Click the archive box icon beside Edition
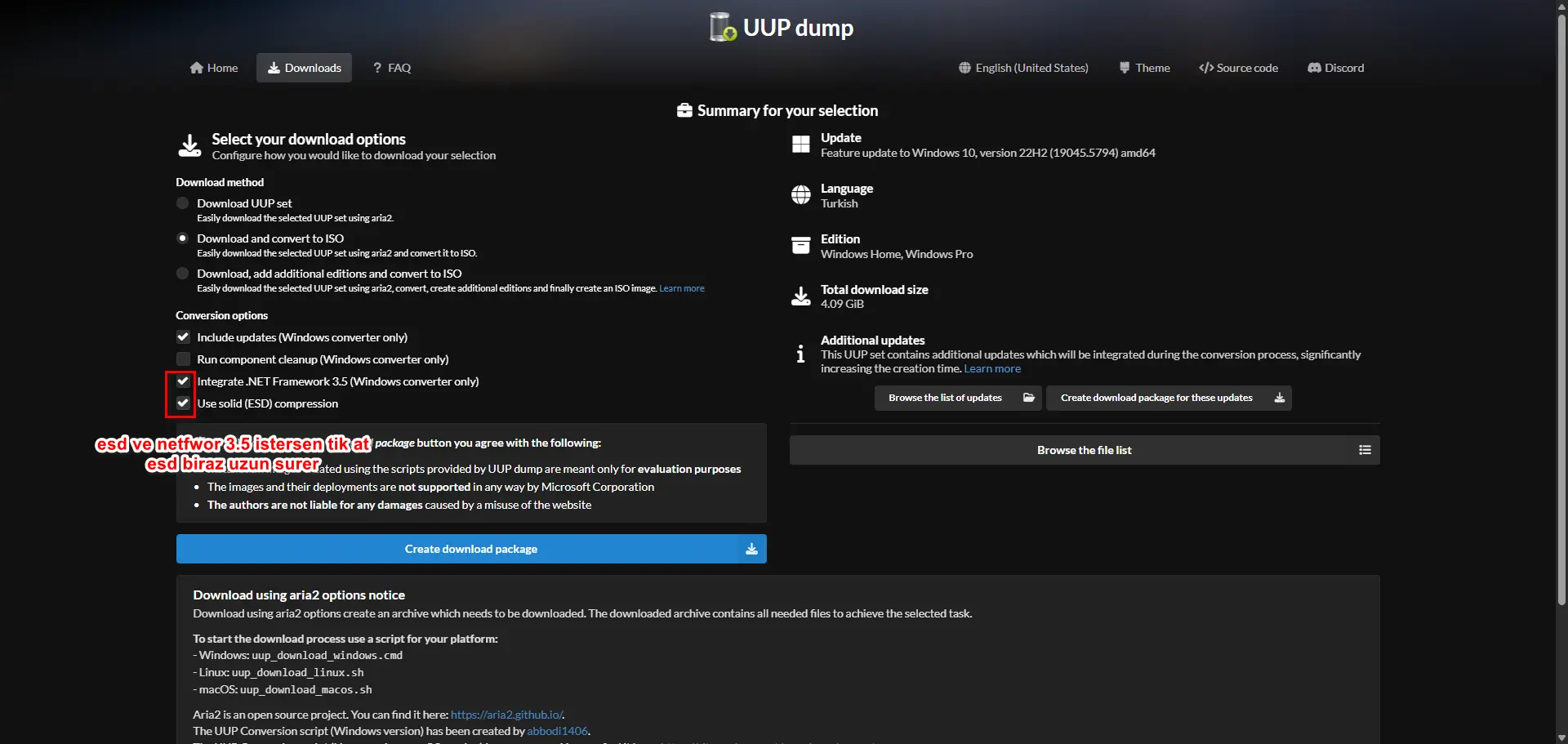Image resolution: width=1568 pixels, height=744 pixels. 801,246
